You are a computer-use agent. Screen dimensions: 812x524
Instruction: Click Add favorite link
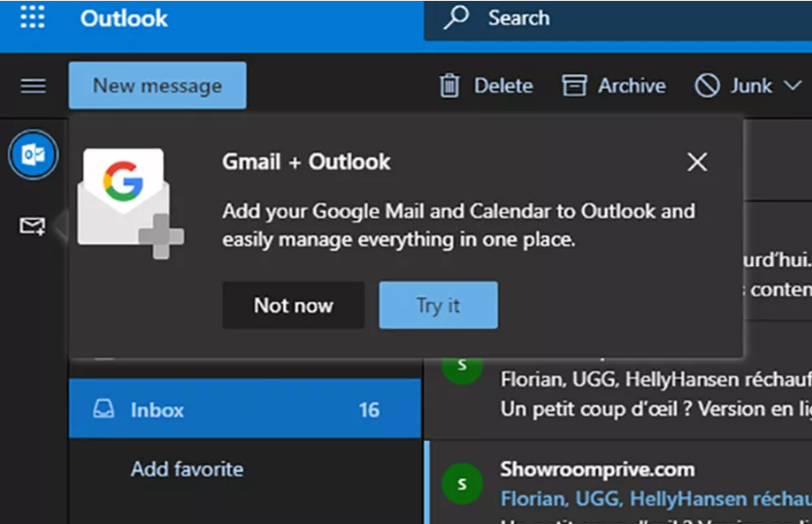(x=187, y=469)
